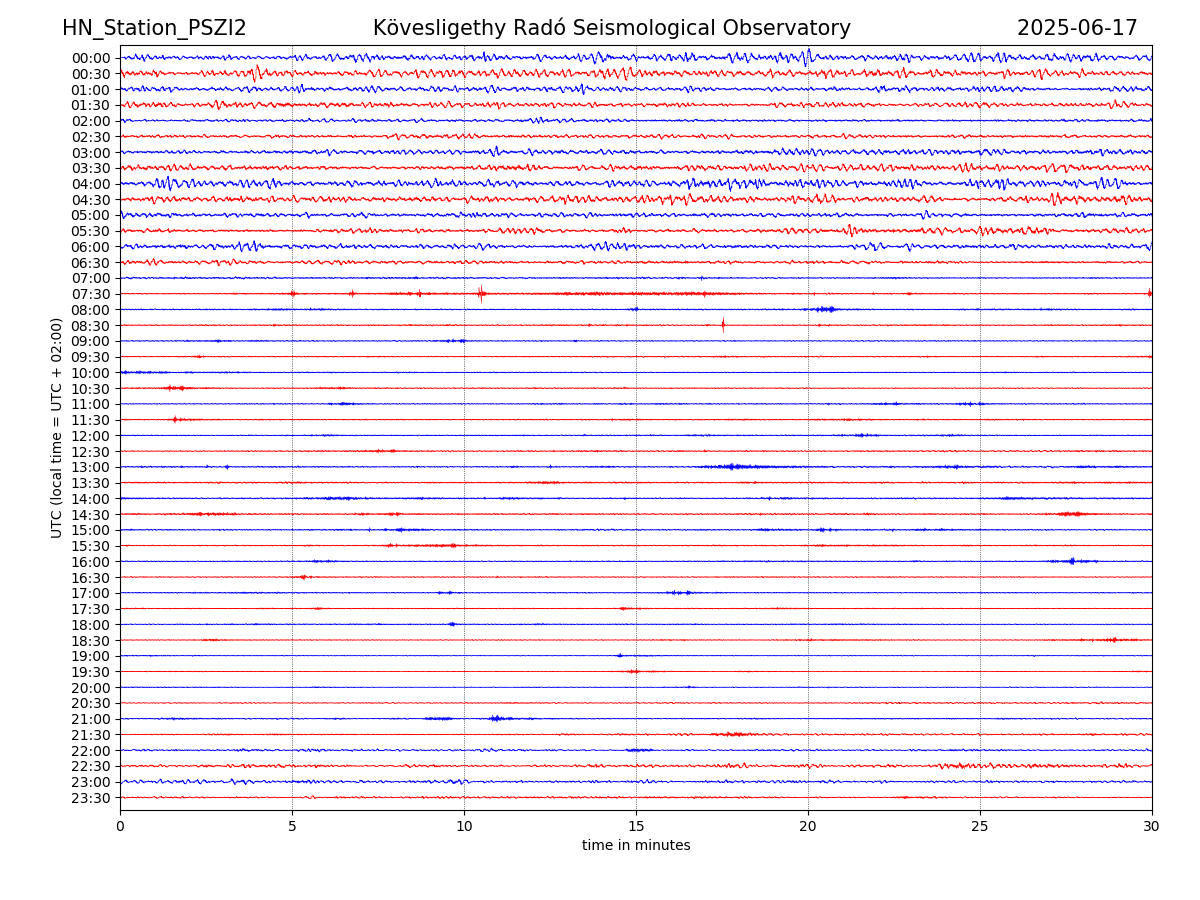The height and width of the screenshot is (900, 1200).
Task: Click the blue burst near minute 18 on 13:00 trace
Action: coord(733,467)
